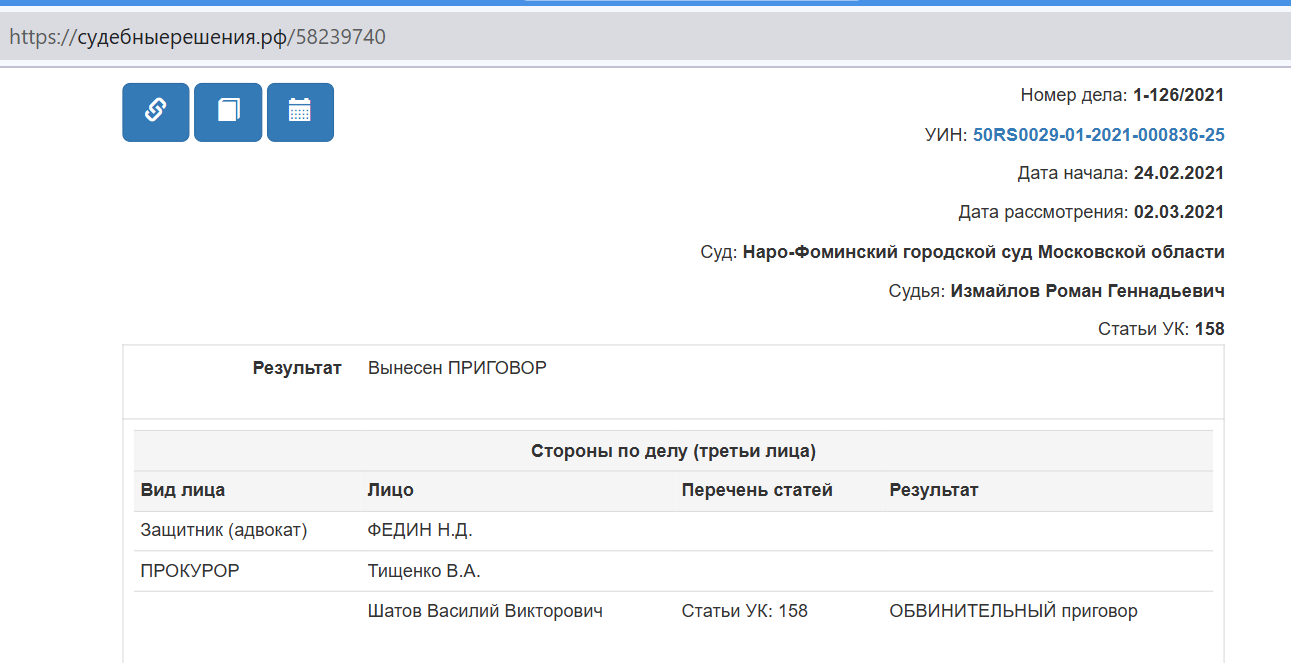
Task: Click the Лицо column header
Action: pos(391,490)
